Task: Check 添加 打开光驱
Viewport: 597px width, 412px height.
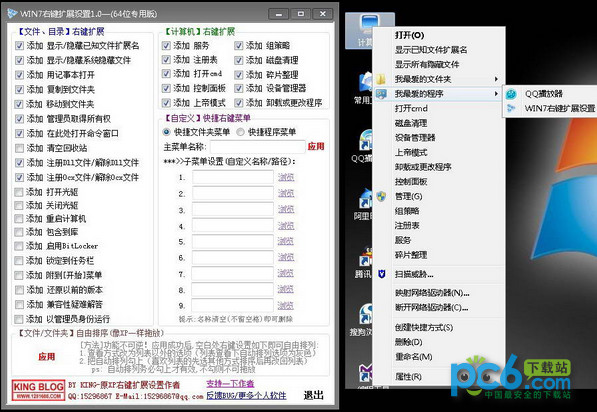Action: pyautogui.click(x=19, y=192)
